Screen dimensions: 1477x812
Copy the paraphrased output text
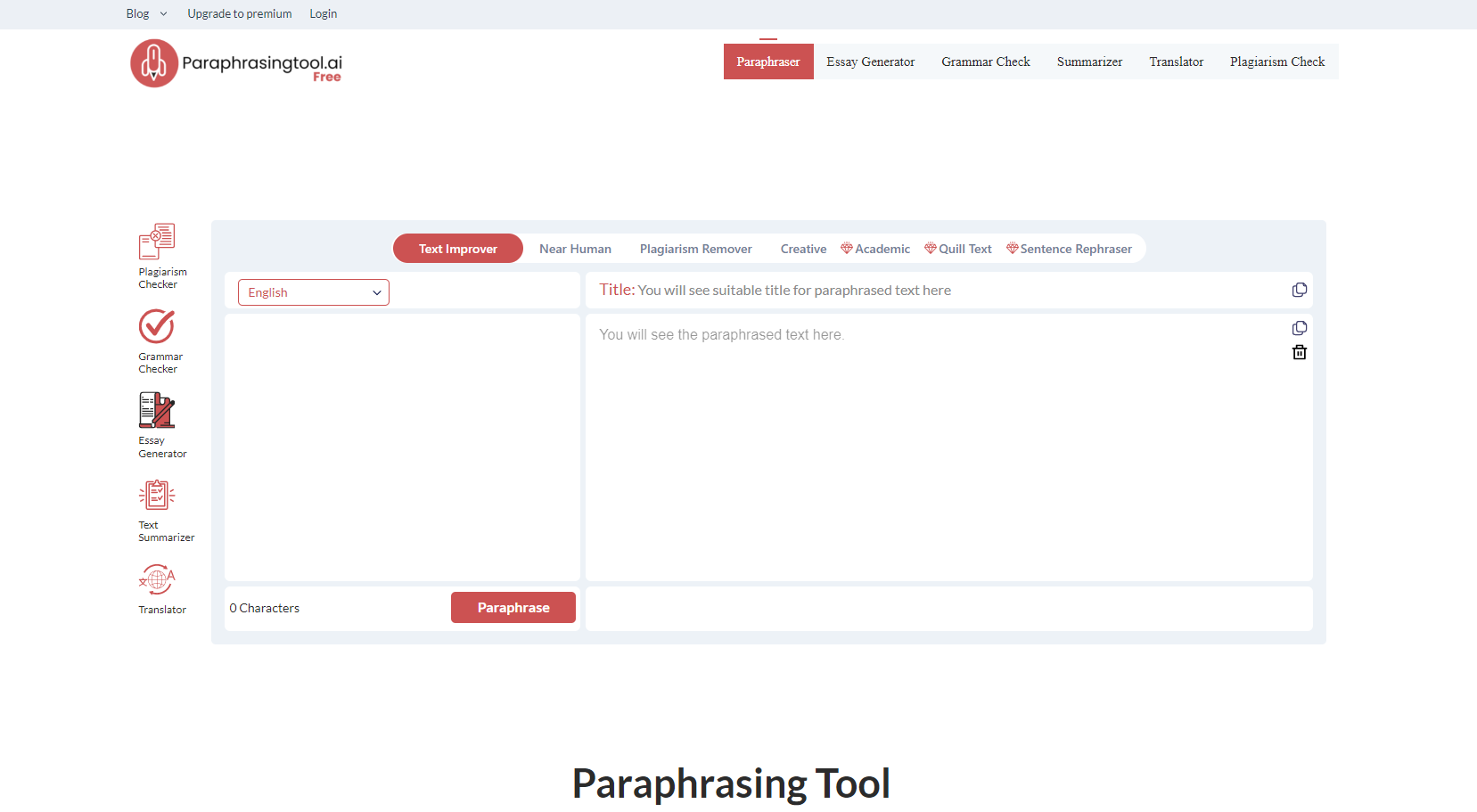click(x=1300, y=328)
